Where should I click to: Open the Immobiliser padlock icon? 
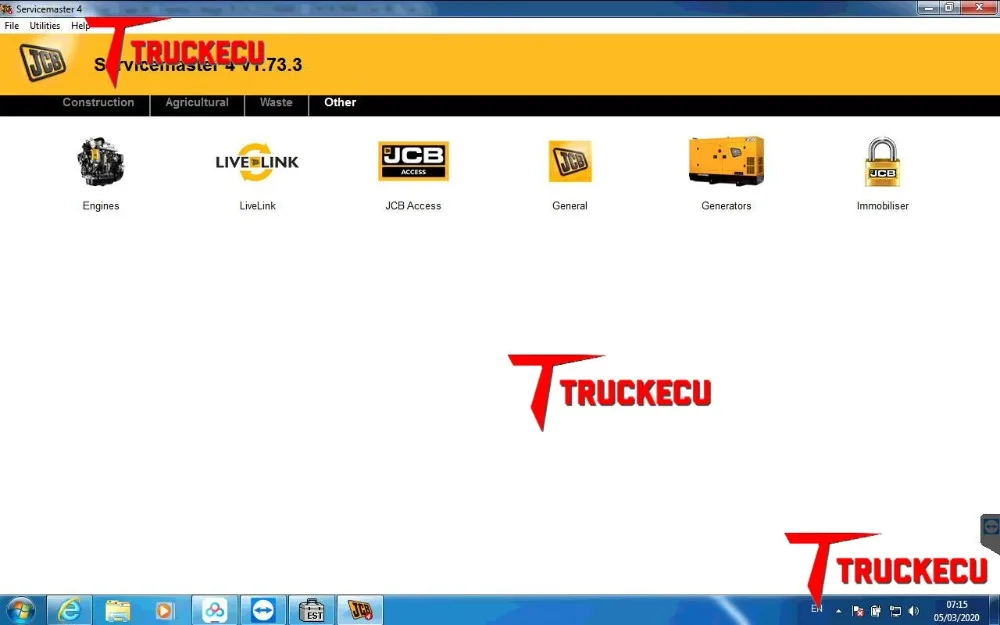tap(883, 162)
